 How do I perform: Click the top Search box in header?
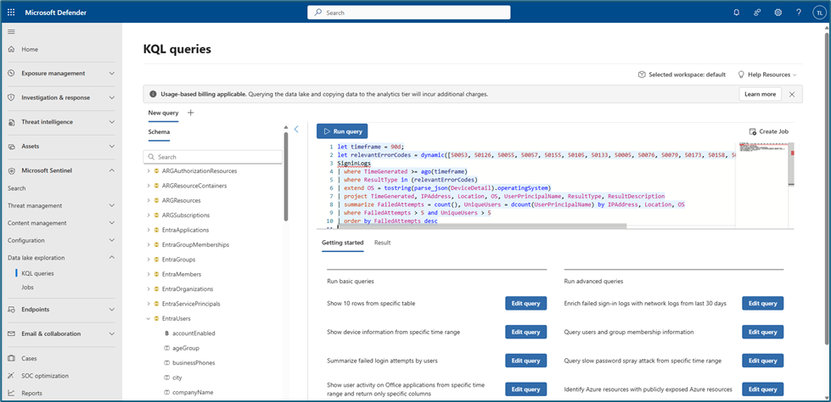[x=409, y=12]
